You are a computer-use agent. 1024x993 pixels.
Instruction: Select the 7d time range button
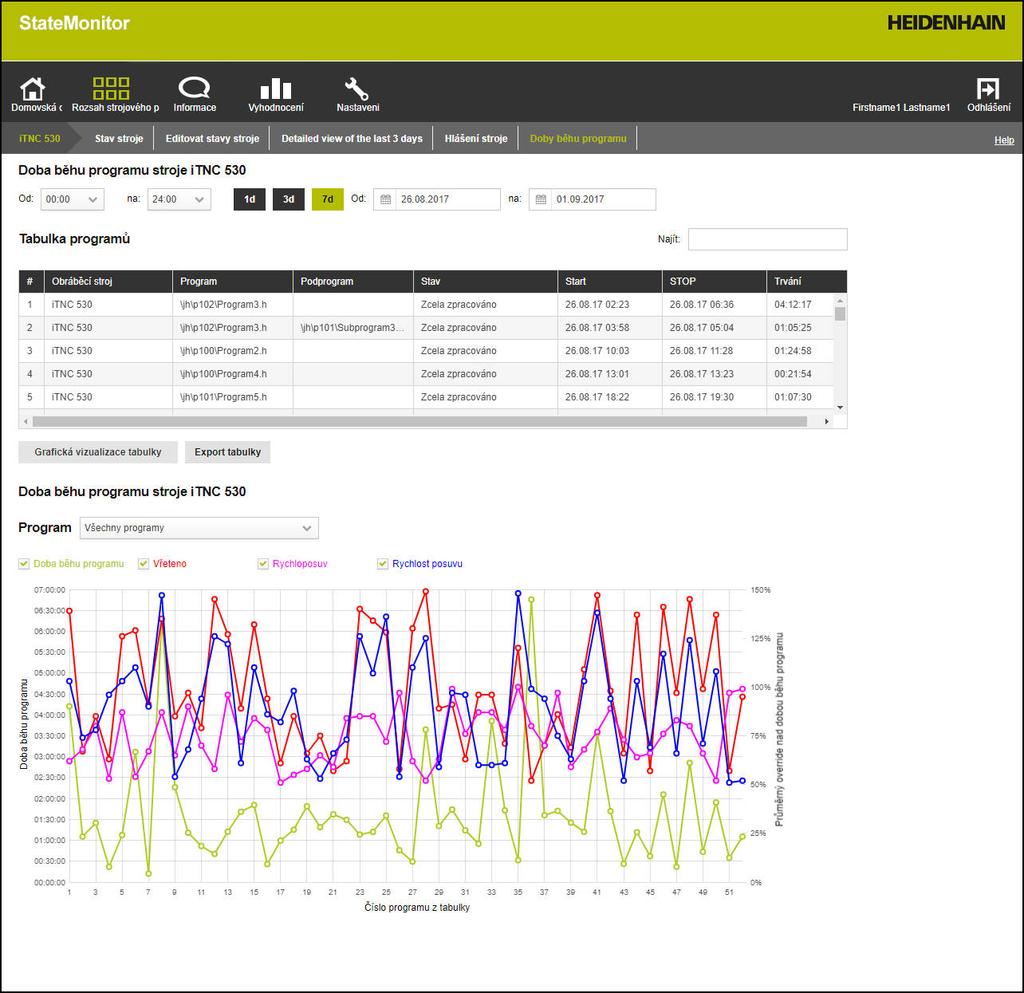328,199
